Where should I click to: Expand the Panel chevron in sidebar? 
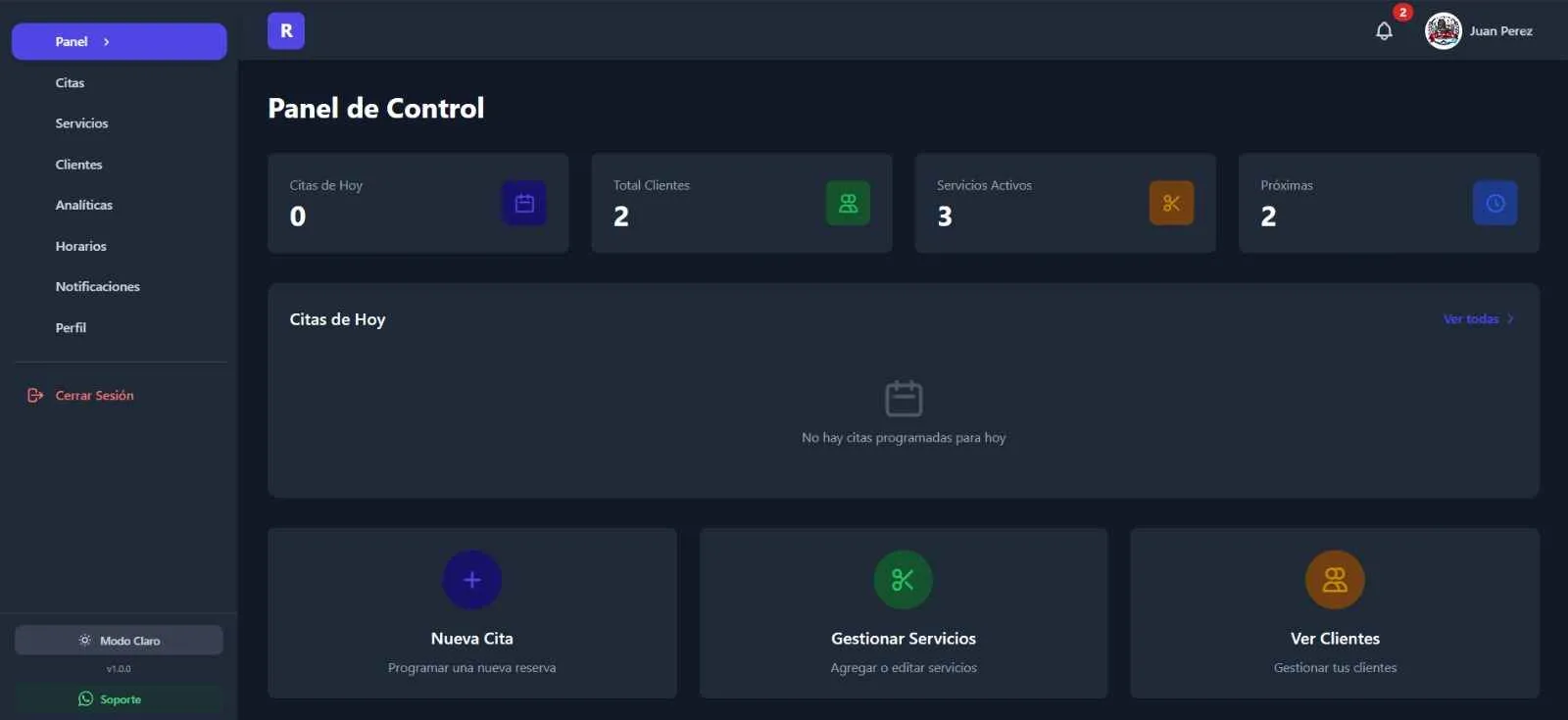point(107,42)
